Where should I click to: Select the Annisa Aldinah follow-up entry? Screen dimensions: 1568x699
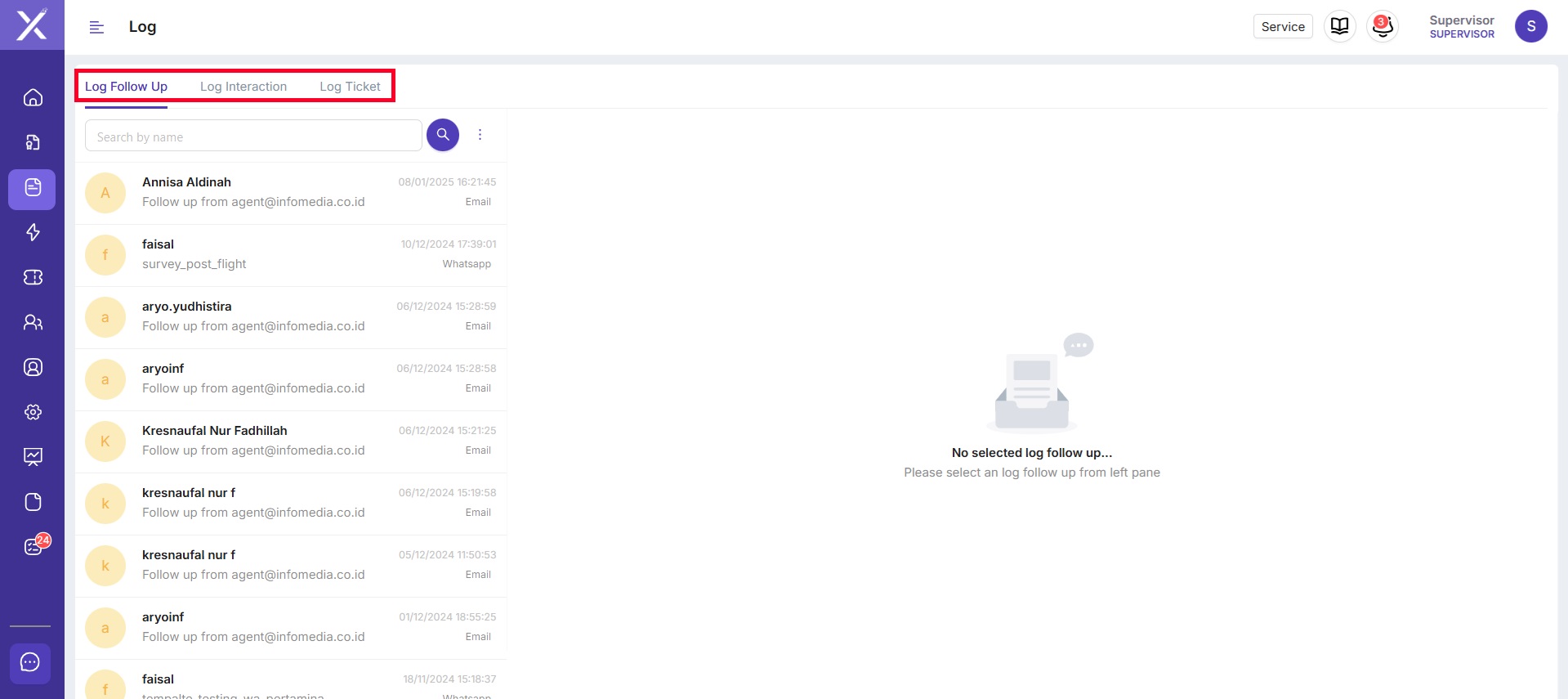pyautogui.click(x=291, y=193)
